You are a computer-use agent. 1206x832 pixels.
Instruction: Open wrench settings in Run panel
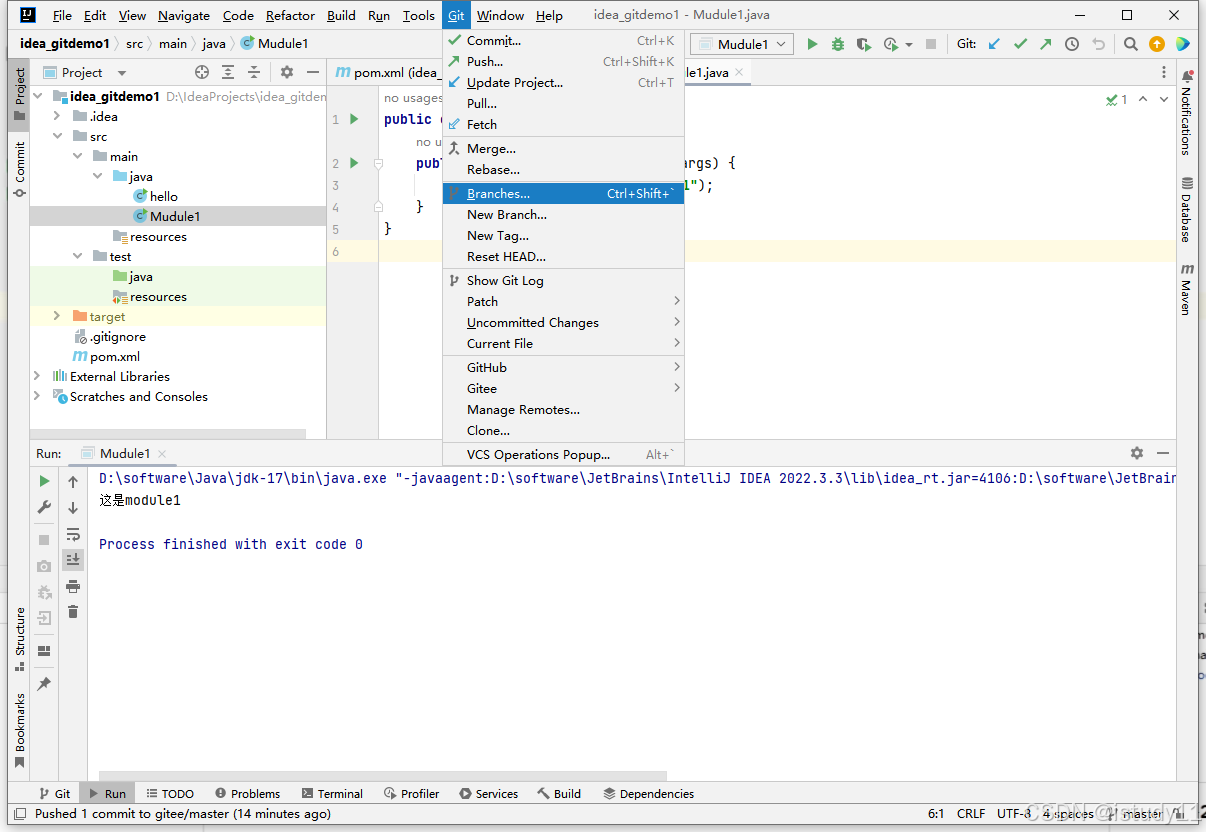[x=44, y=507]
